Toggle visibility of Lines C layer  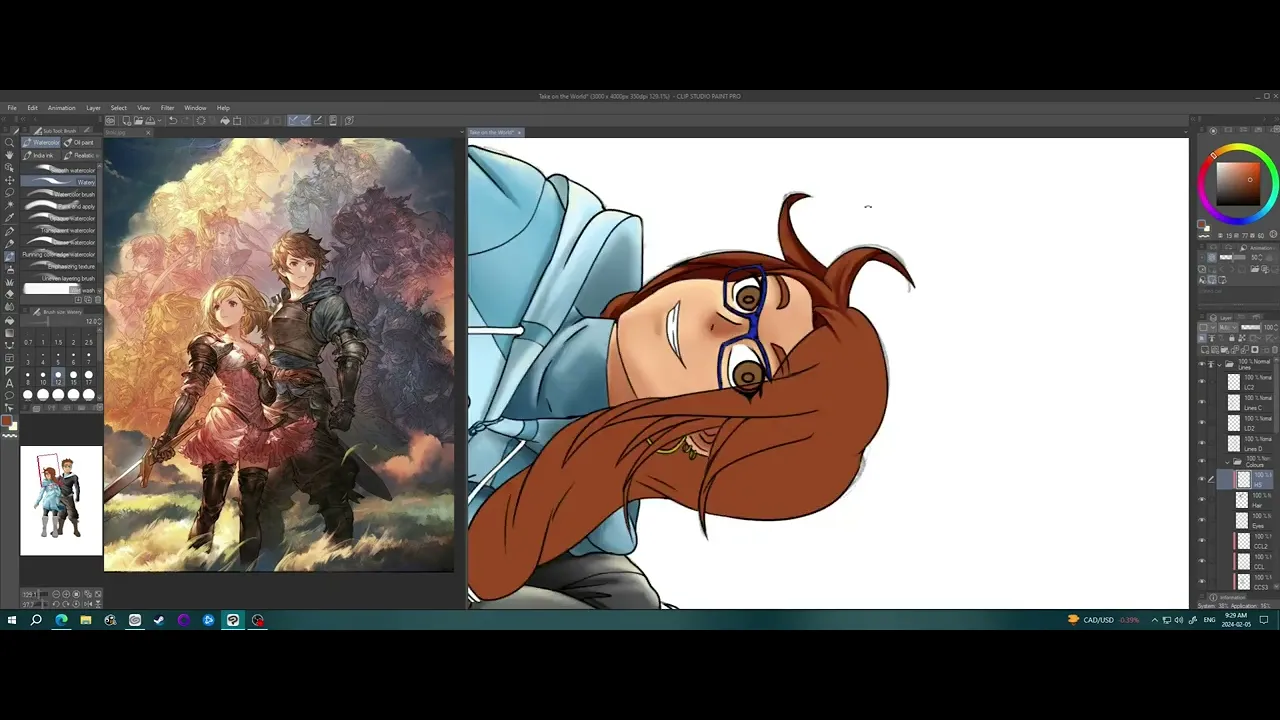click(1201, 403)
